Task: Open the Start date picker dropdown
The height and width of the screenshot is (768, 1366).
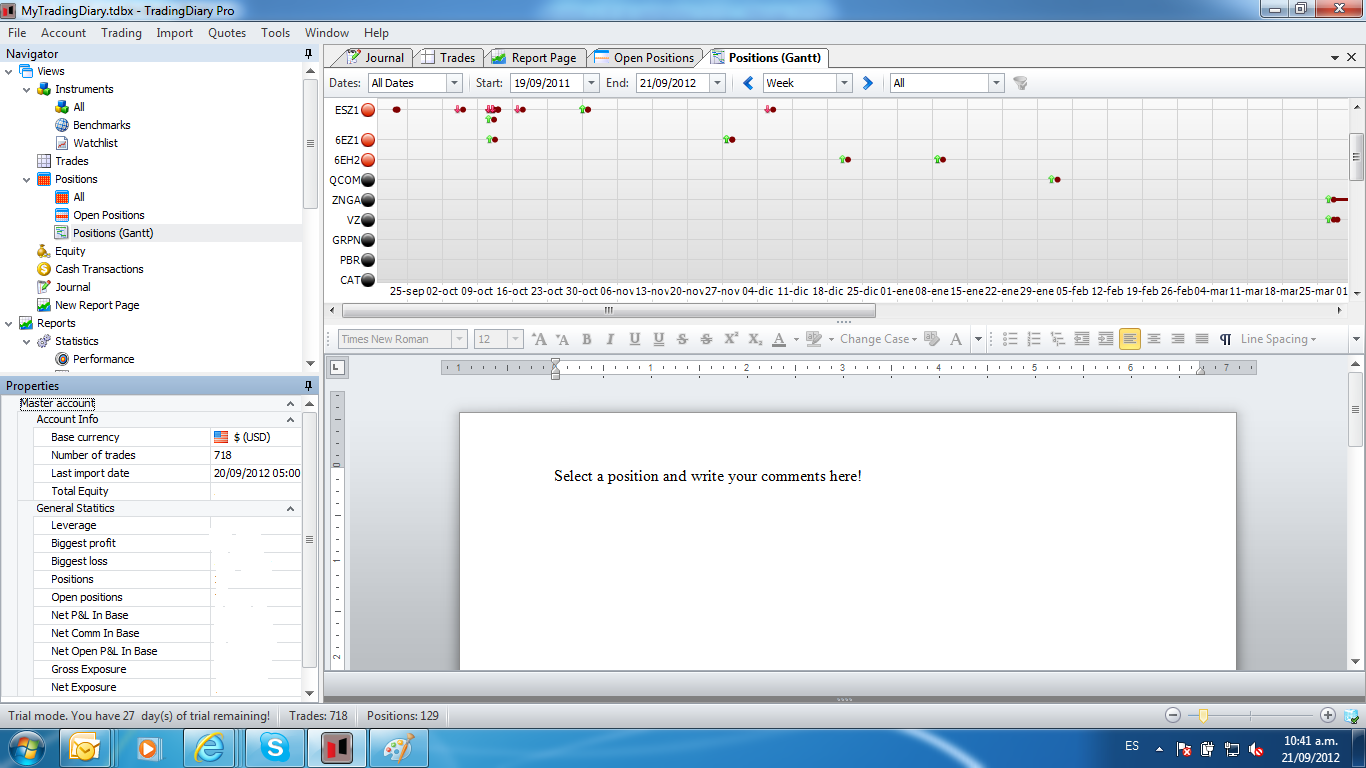Action: 591,83
